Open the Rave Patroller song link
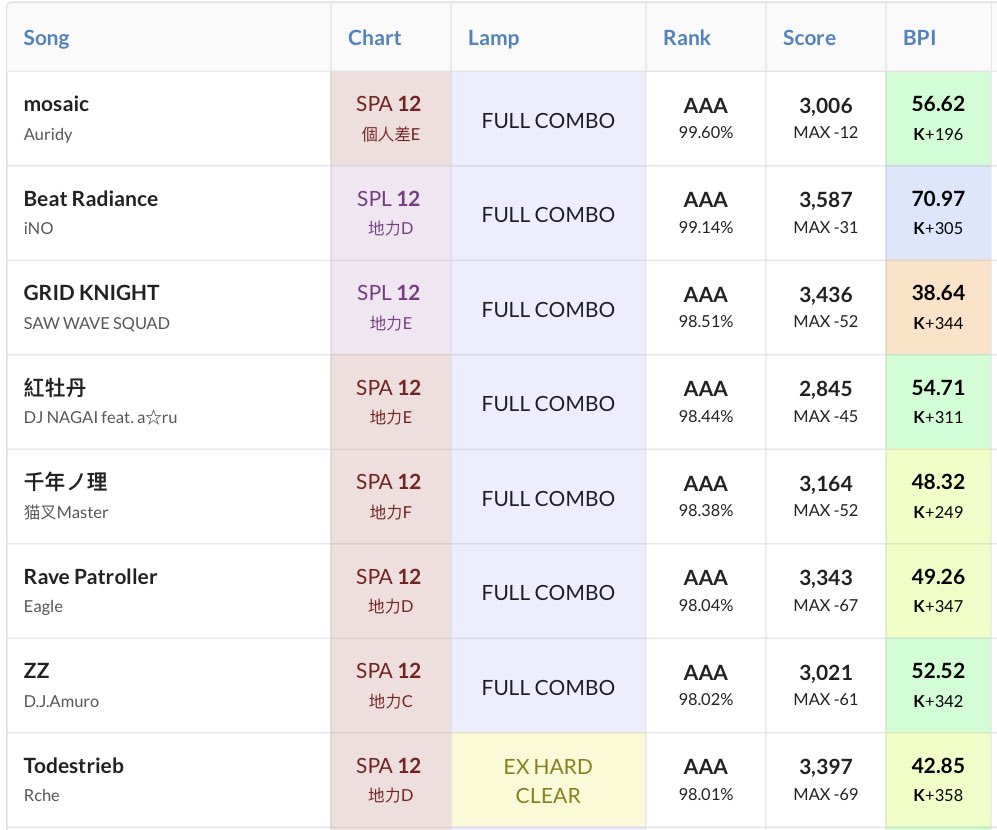The image size is (997, 830). tap(90, 577)
